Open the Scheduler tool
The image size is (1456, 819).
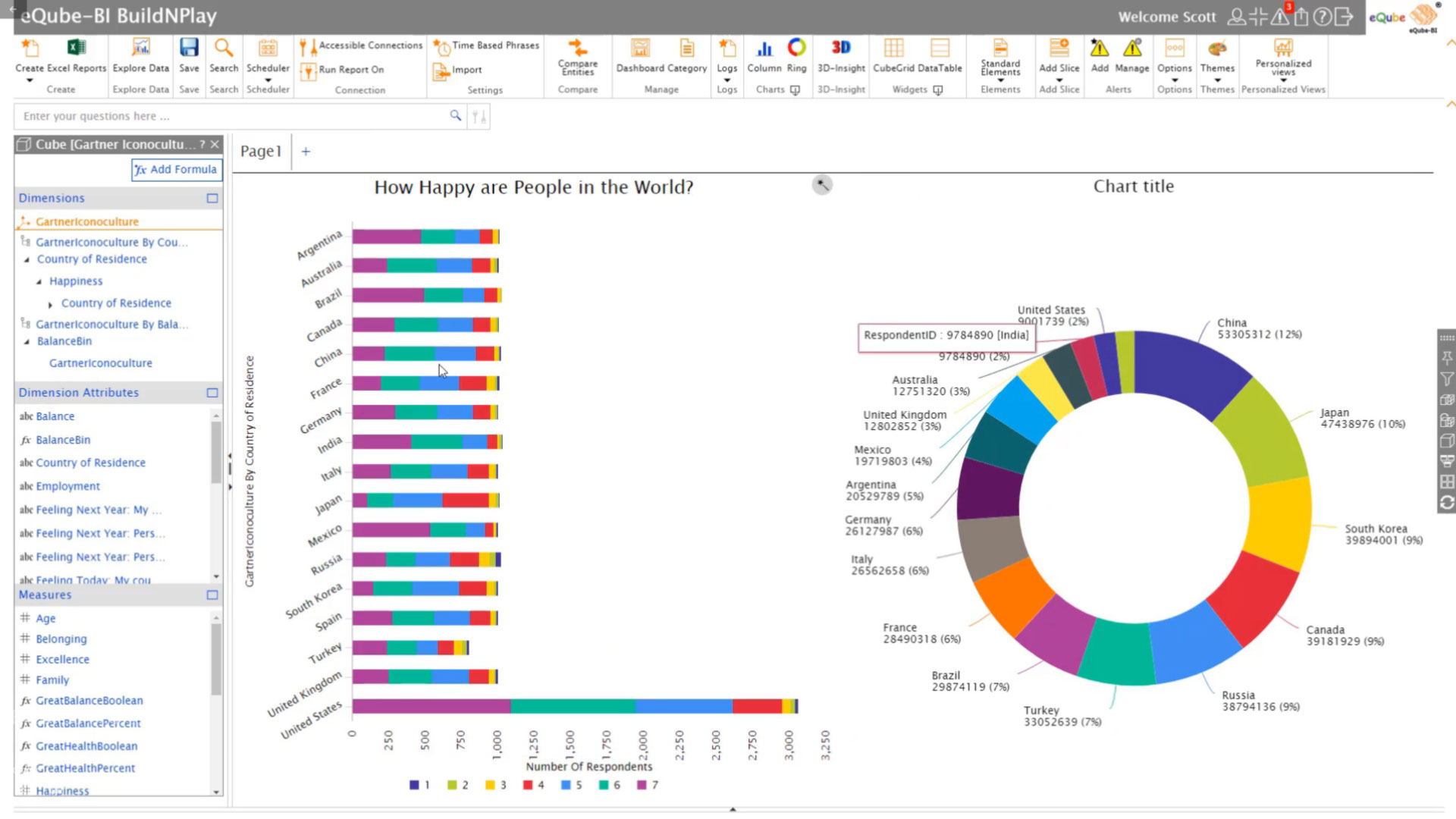pos(268,49)
